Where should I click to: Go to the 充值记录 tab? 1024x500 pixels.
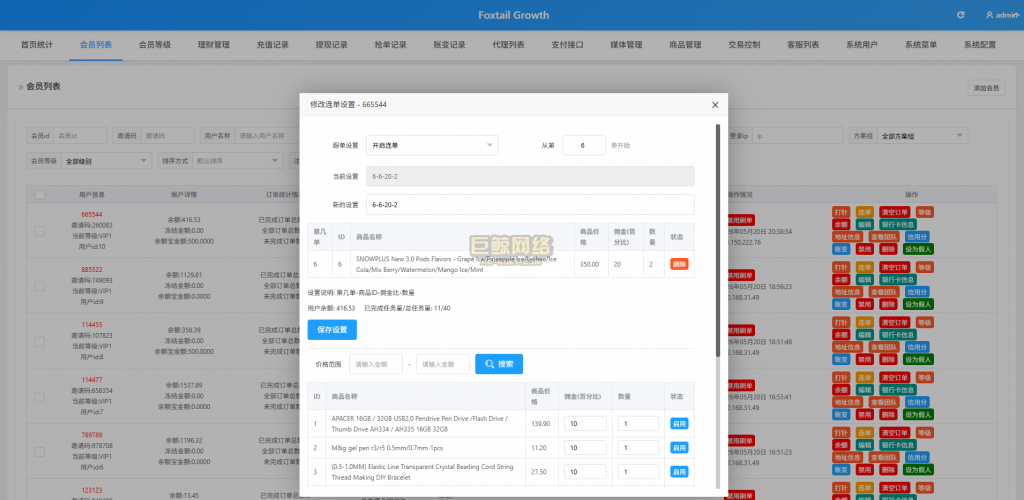(272, 45)
